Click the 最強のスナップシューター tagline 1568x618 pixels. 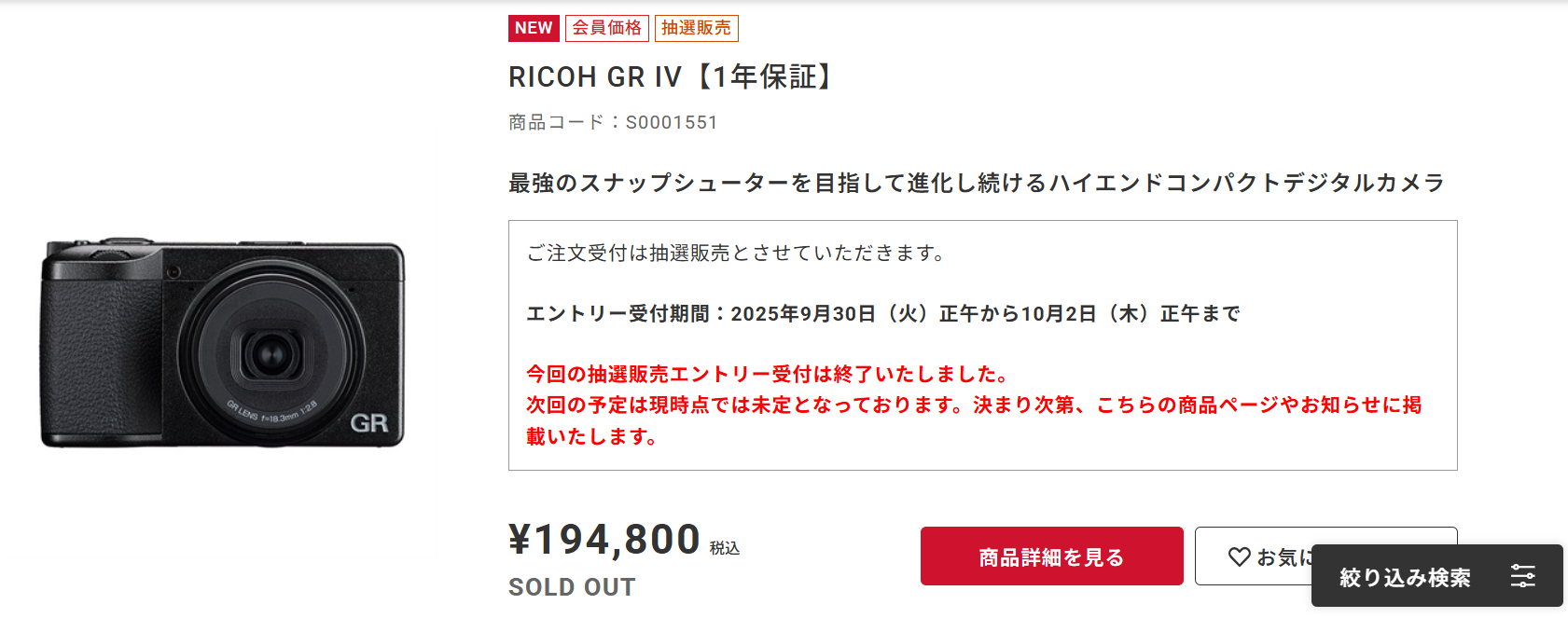976,183
